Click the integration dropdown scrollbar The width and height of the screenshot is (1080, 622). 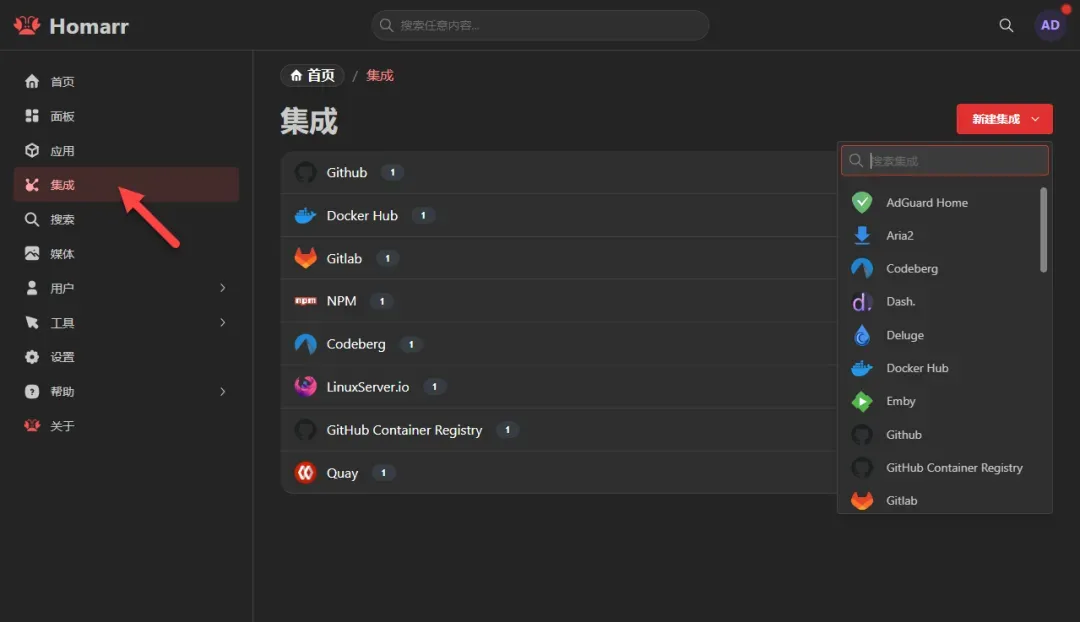pos(1043,230)
